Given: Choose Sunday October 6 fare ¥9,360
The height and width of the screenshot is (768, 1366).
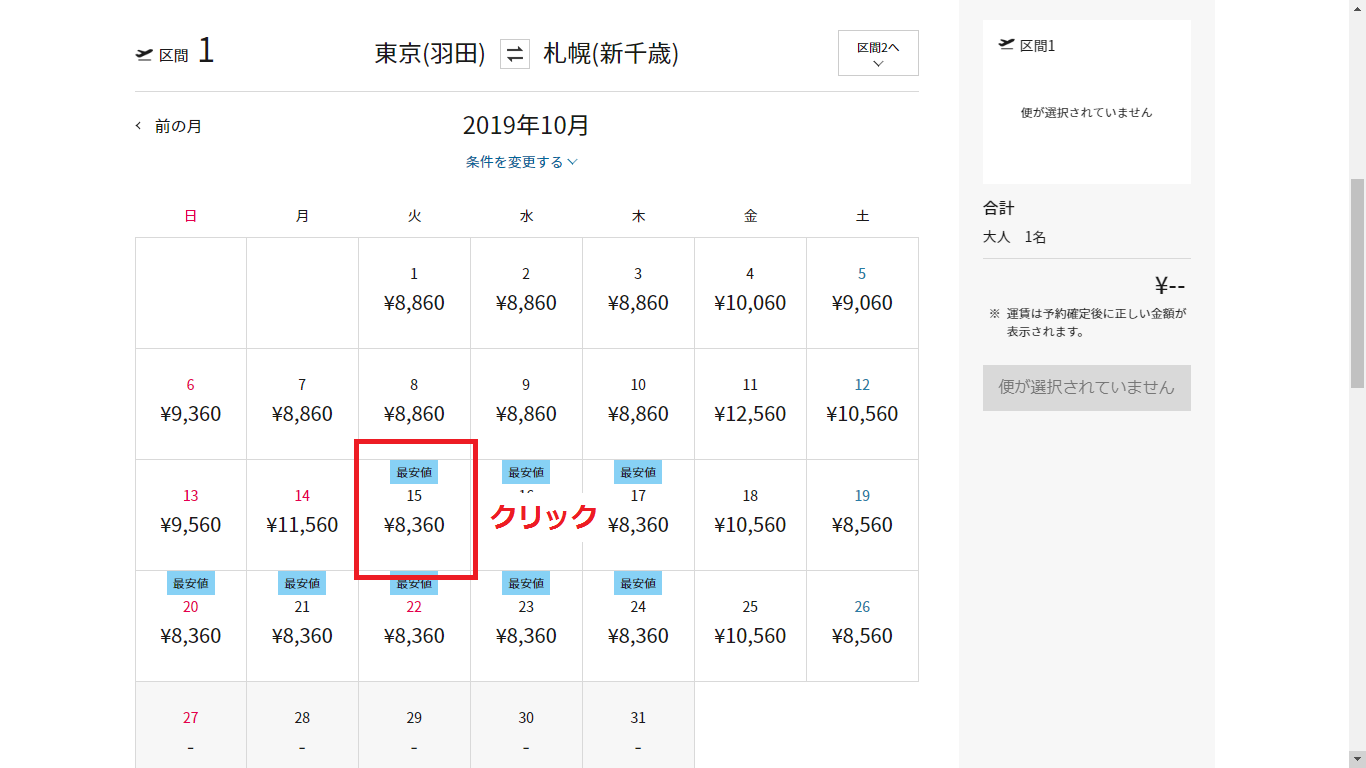Looking at the screenshot, I should coord(190,403).
